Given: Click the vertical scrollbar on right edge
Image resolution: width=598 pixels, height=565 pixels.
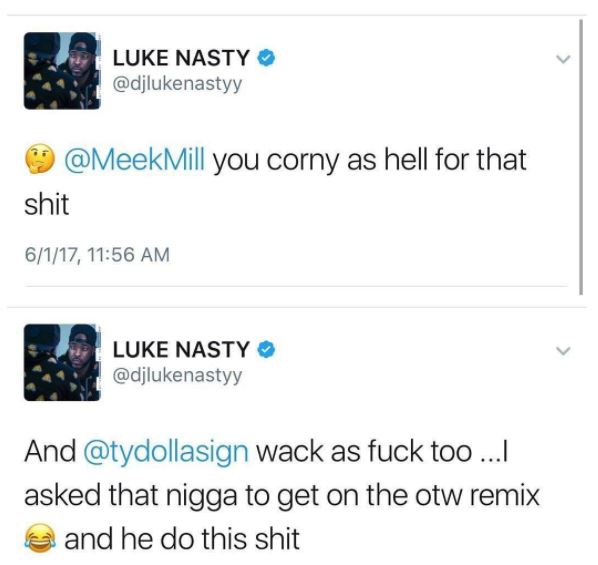Looking at the screenshot, I should (x=581, y=157).
